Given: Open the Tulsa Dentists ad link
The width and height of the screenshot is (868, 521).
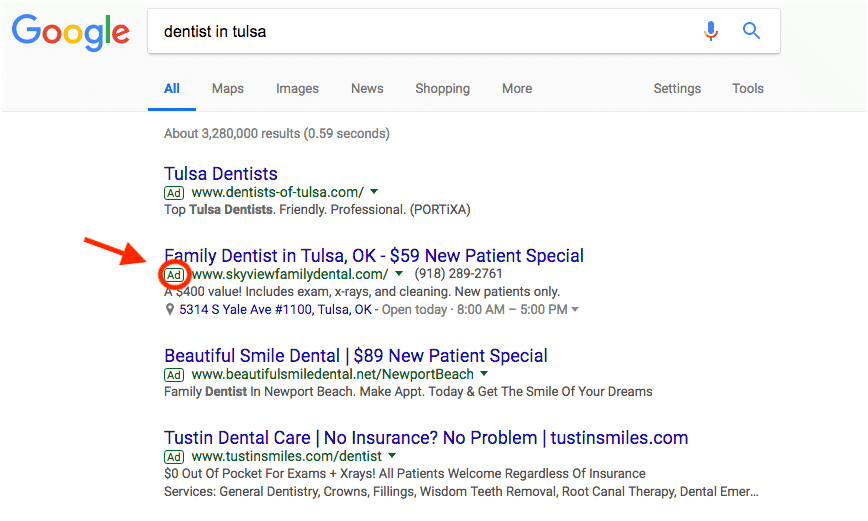Looking at the screenshot, I should [x=221, y=174].
